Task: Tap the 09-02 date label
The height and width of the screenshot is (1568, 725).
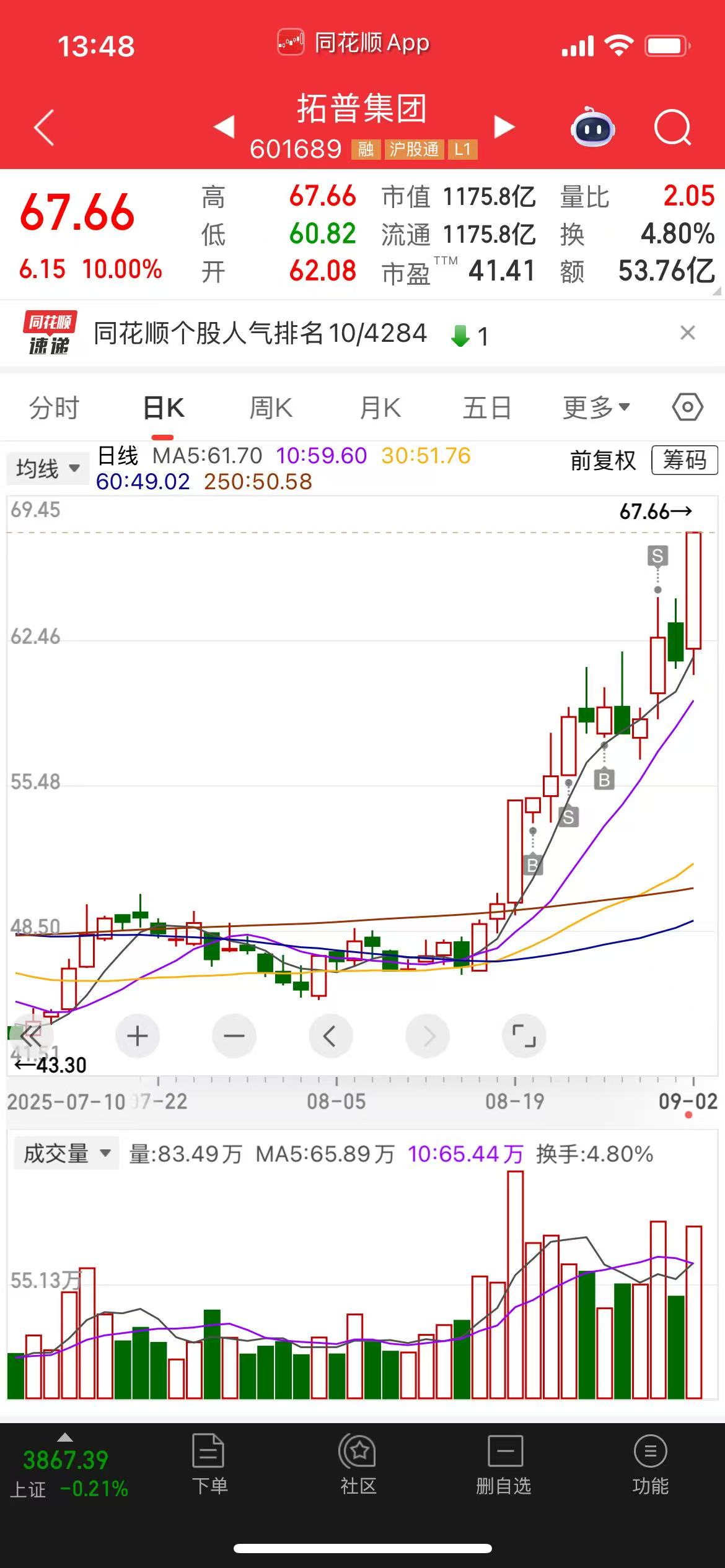Action: click(x=688, y=1101)
